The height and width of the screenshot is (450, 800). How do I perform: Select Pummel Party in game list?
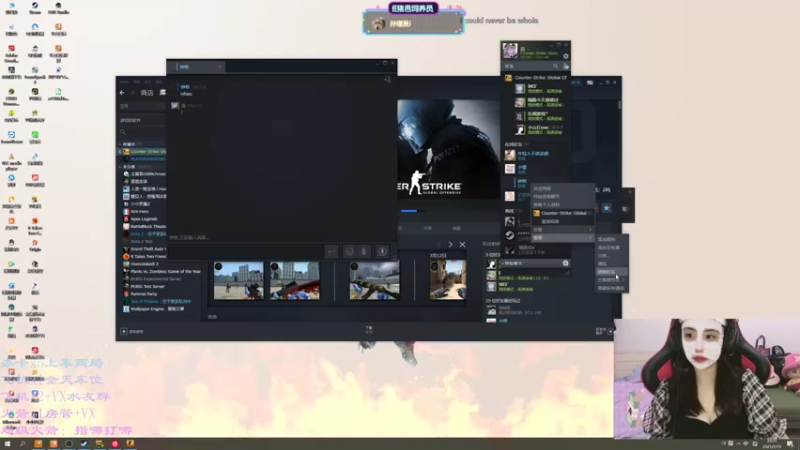coord(139,294)
